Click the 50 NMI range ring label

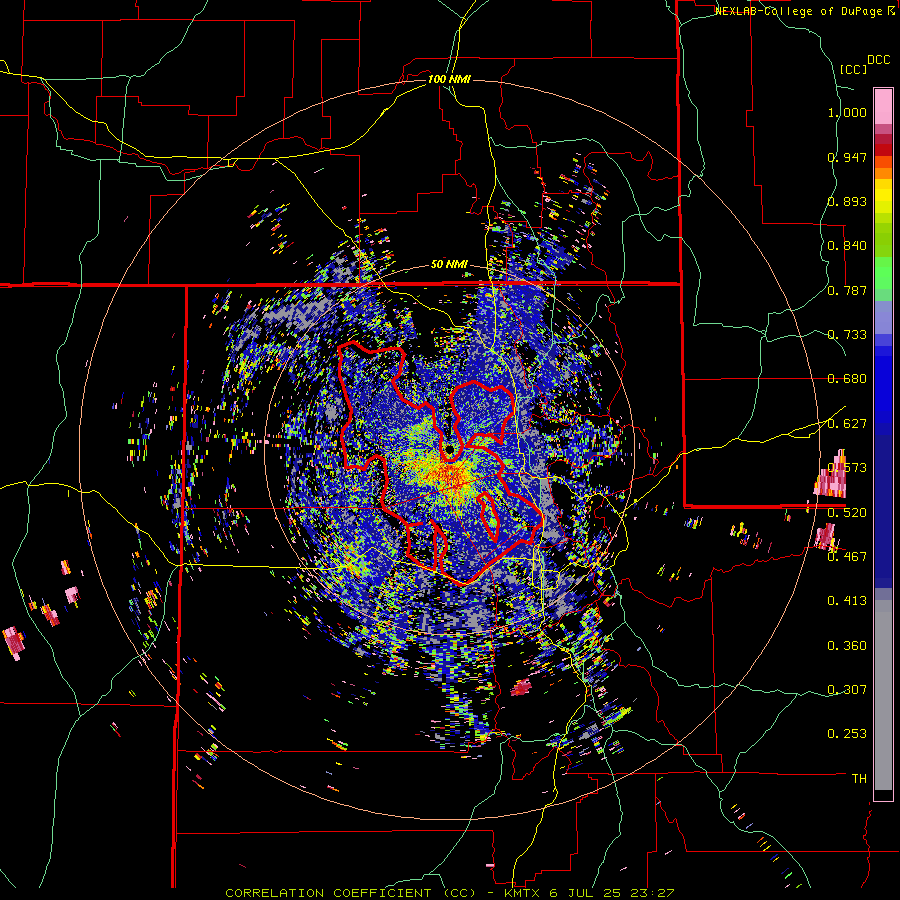[449, 265]
